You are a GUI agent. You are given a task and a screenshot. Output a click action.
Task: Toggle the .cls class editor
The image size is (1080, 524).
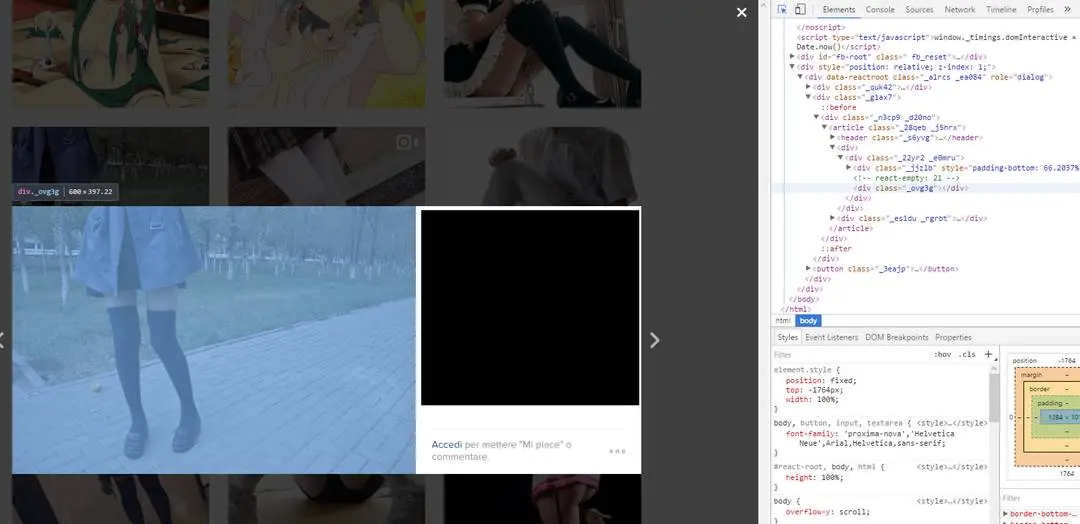968,355
